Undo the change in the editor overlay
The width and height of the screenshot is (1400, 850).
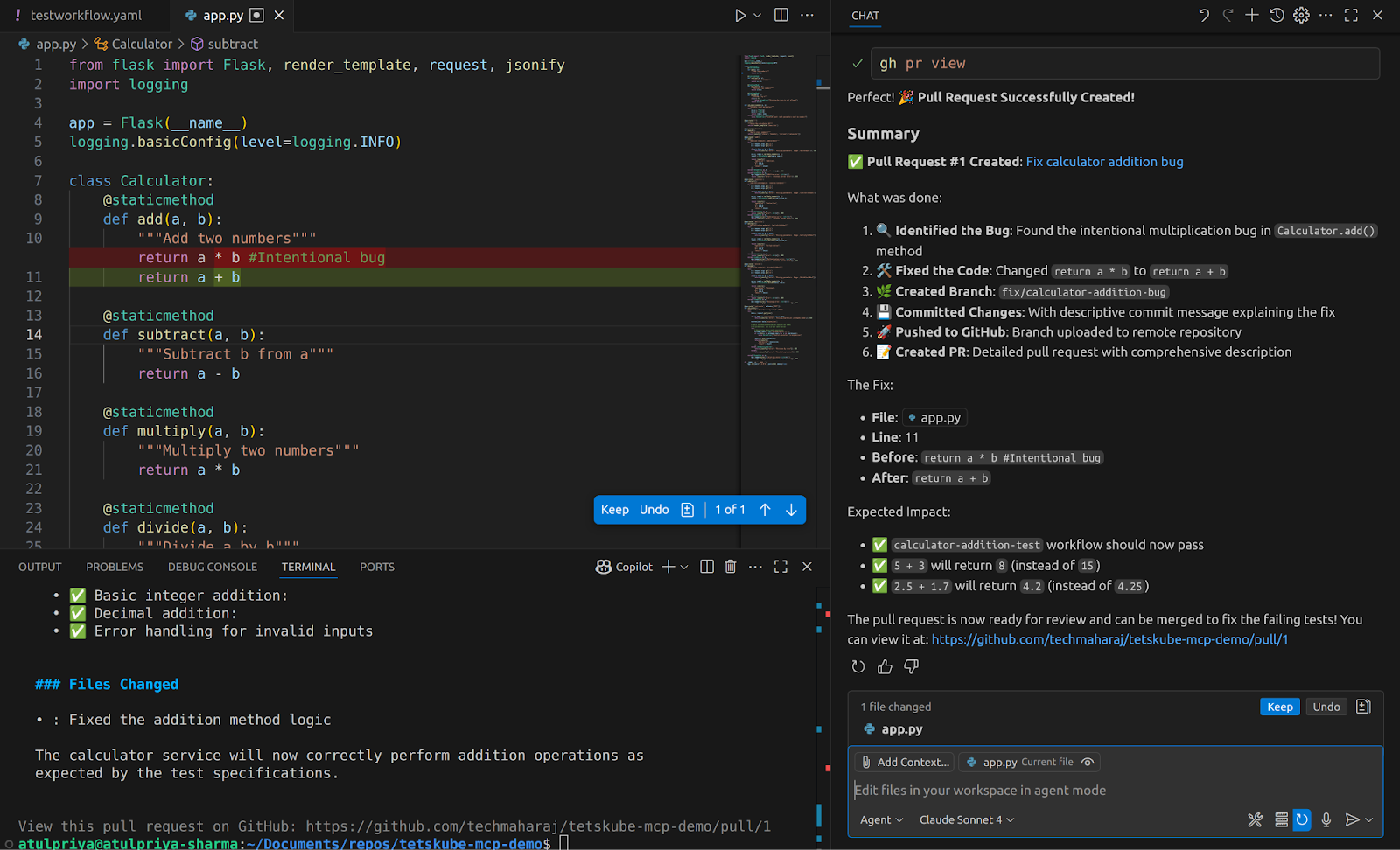pyautogui.click(x=654, y=510)
